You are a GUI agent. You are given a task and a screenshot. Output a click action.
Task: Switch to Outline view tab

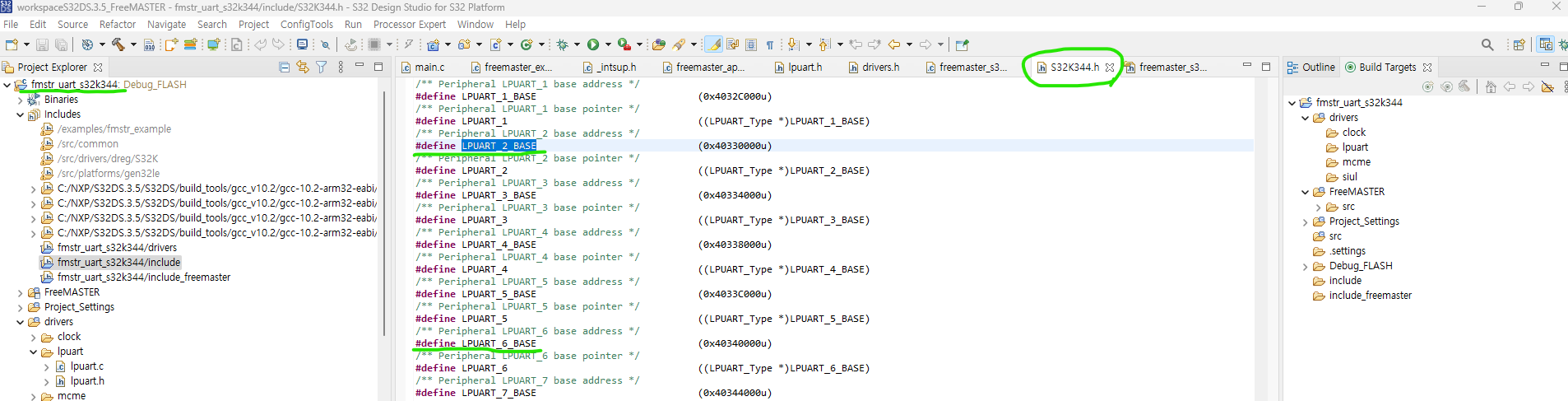tap(1311, 67)
